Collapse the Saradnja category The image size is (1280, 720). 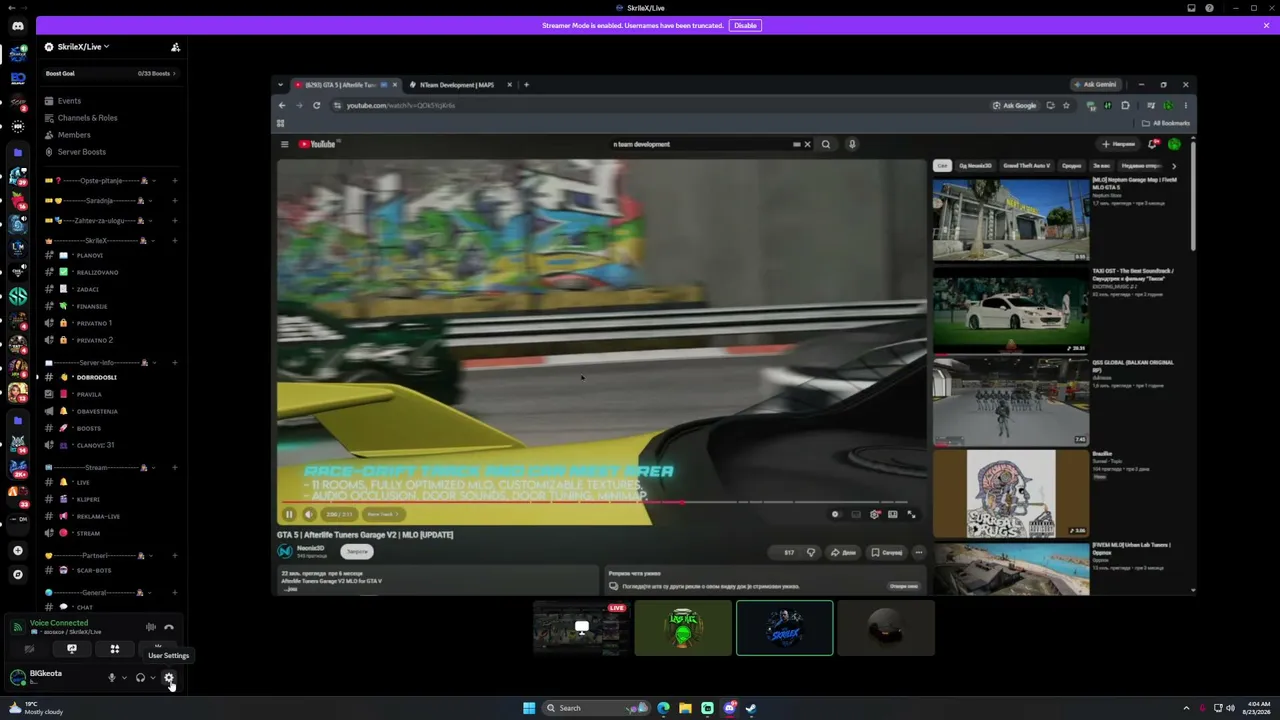click(98, 201)
